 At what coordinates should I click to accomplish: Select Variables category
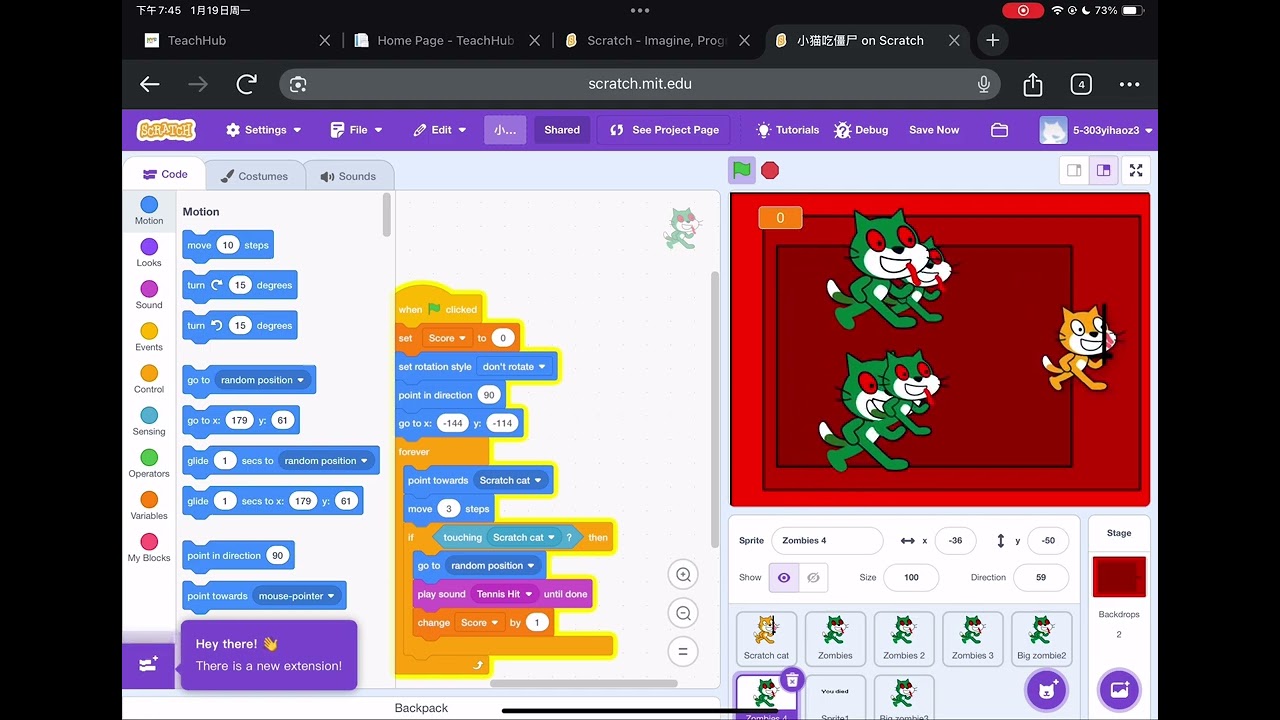[x=149, y=505]
